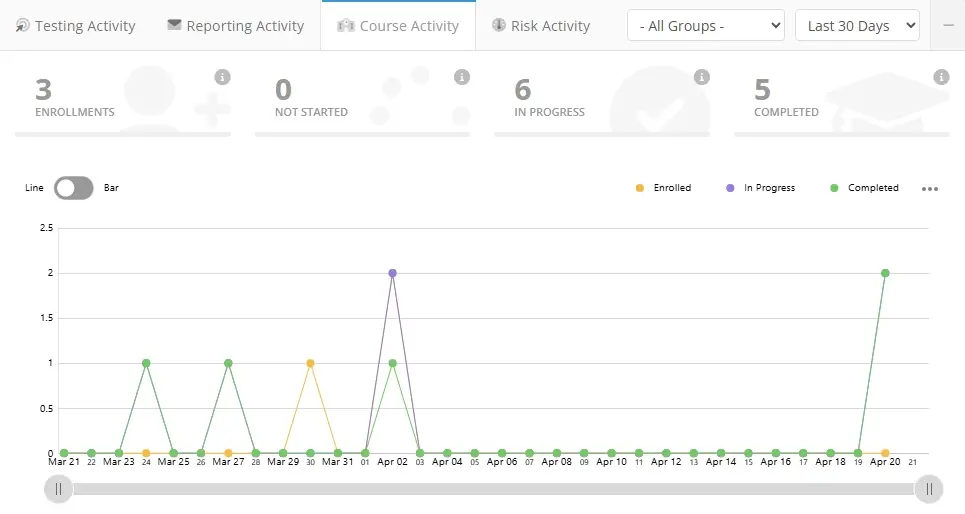Click the Testing Activity tab icon
The width and height of the screenshot is (965, 514).
(x=22, y=26)
